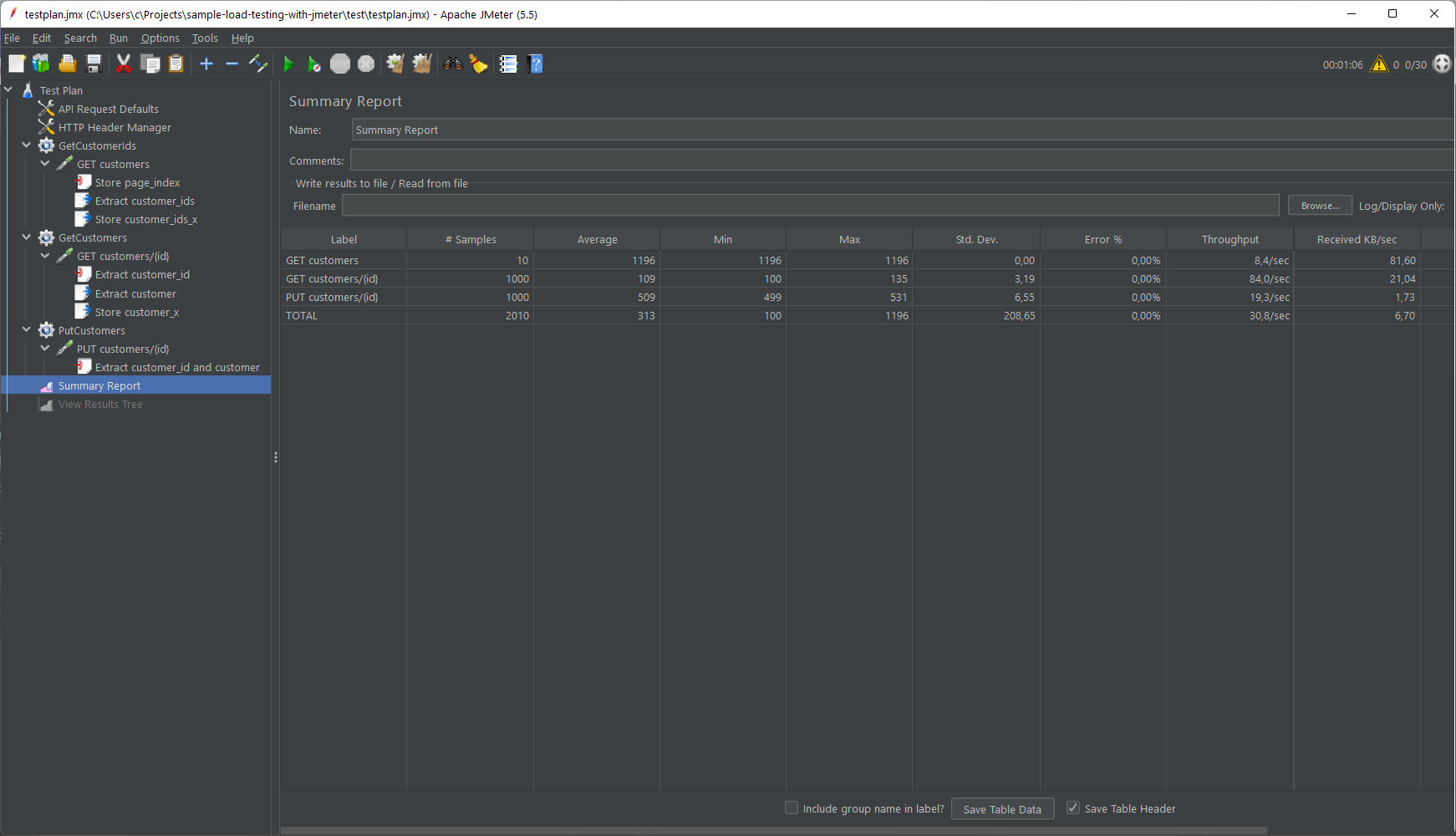Click the Paste clipboard icon
This screenshot has height=836, width=1456.
176,64
